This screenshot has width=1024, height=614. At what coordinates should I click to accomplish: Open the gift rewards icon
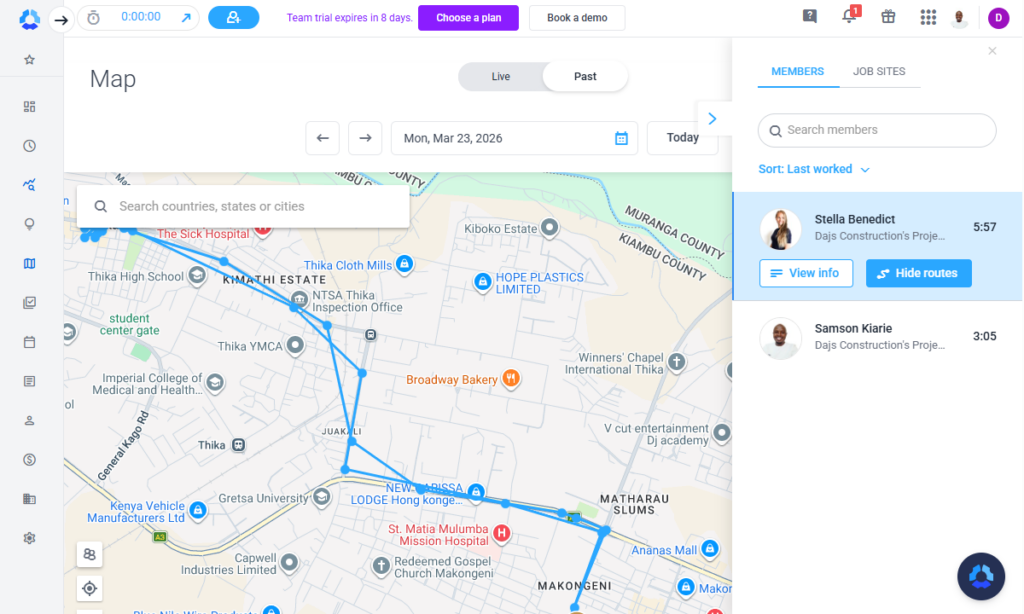click(x=888, y=16)
